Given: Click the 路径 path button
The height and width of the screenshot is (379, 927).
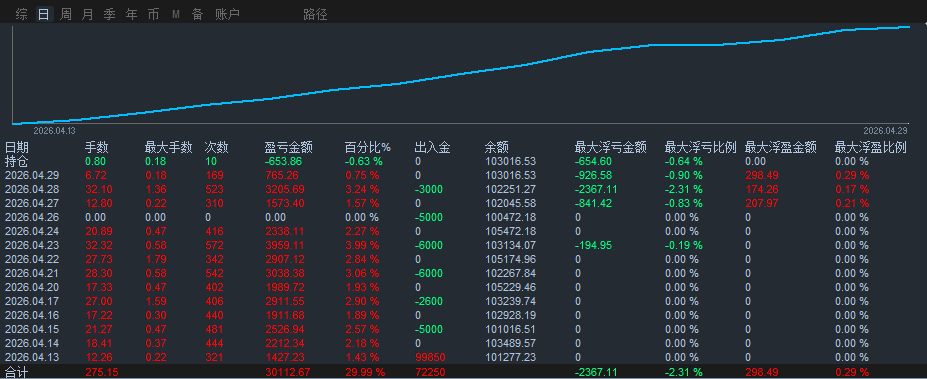Looking at the screenshot, I should click(315, 15).
